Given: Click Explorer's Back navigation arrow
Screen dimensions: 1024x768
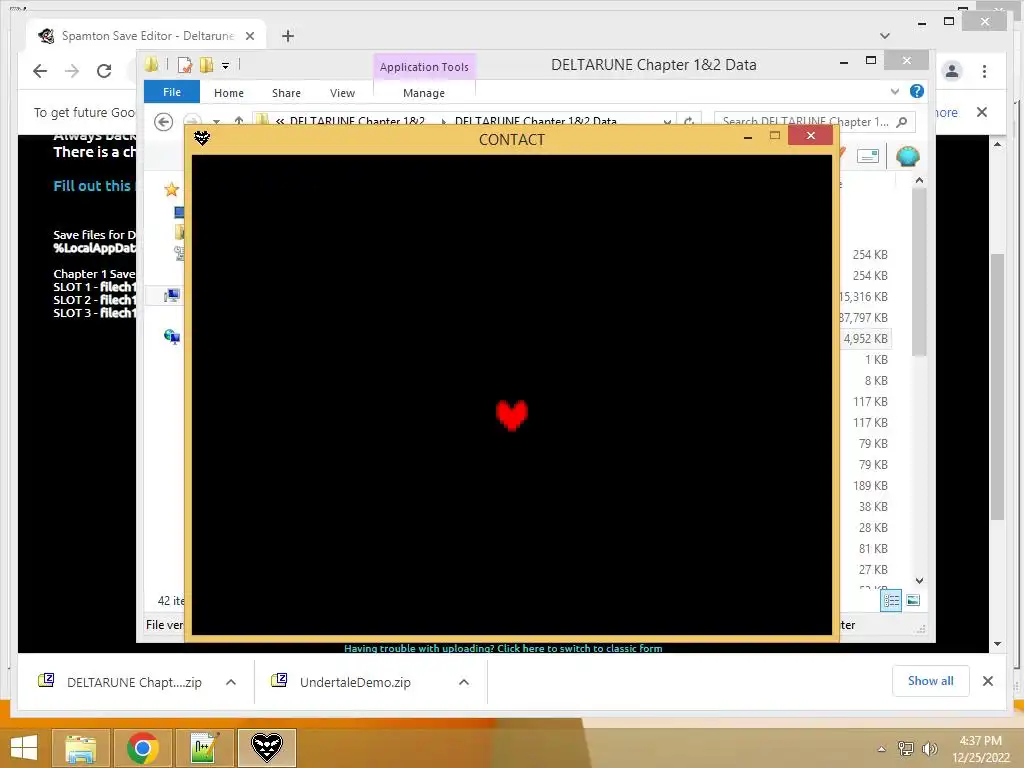Looking at the screenshot, I should (163, 121).
